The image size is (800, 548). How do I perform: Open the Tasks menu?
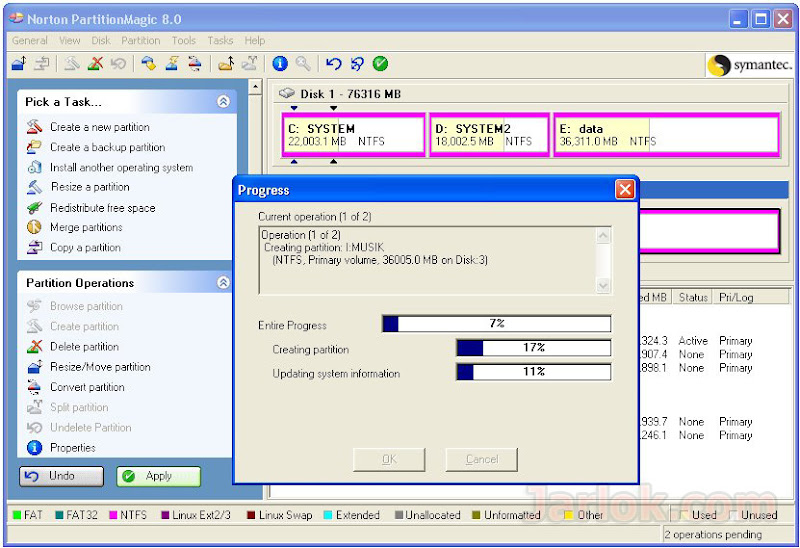220,40
